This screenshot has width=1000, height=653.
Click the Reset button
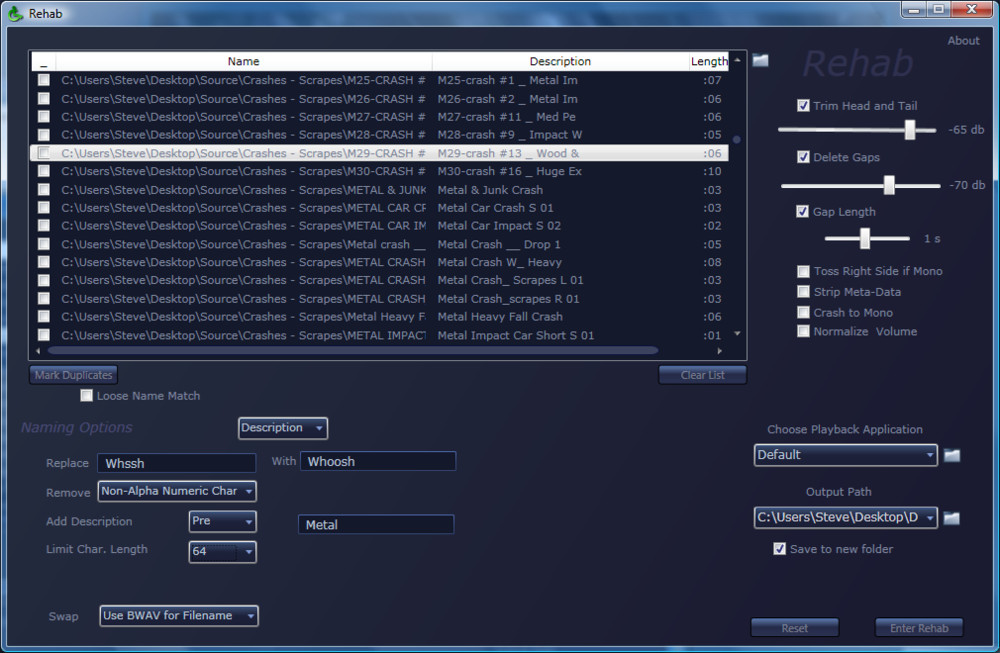pos(795,628)
